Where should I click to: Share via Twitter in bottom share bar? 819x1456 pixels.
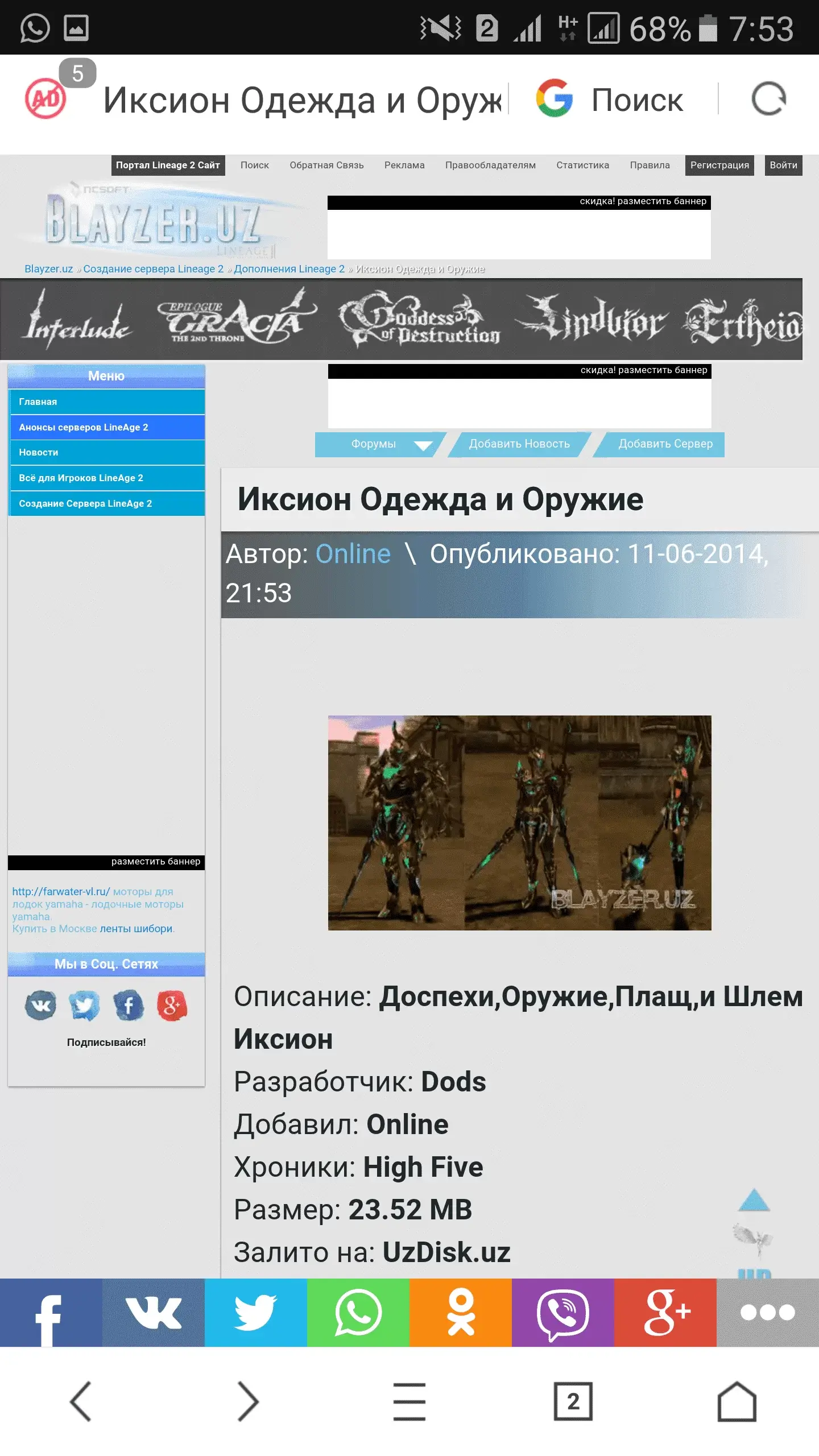pos(256,1313)
